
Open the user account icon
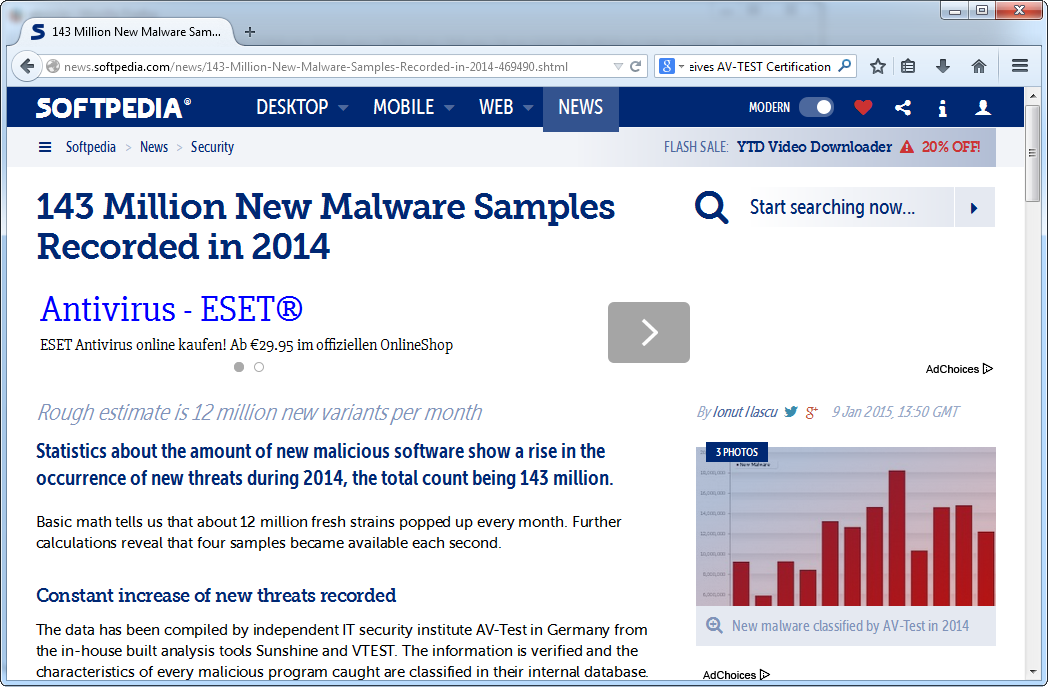[983, 108]
